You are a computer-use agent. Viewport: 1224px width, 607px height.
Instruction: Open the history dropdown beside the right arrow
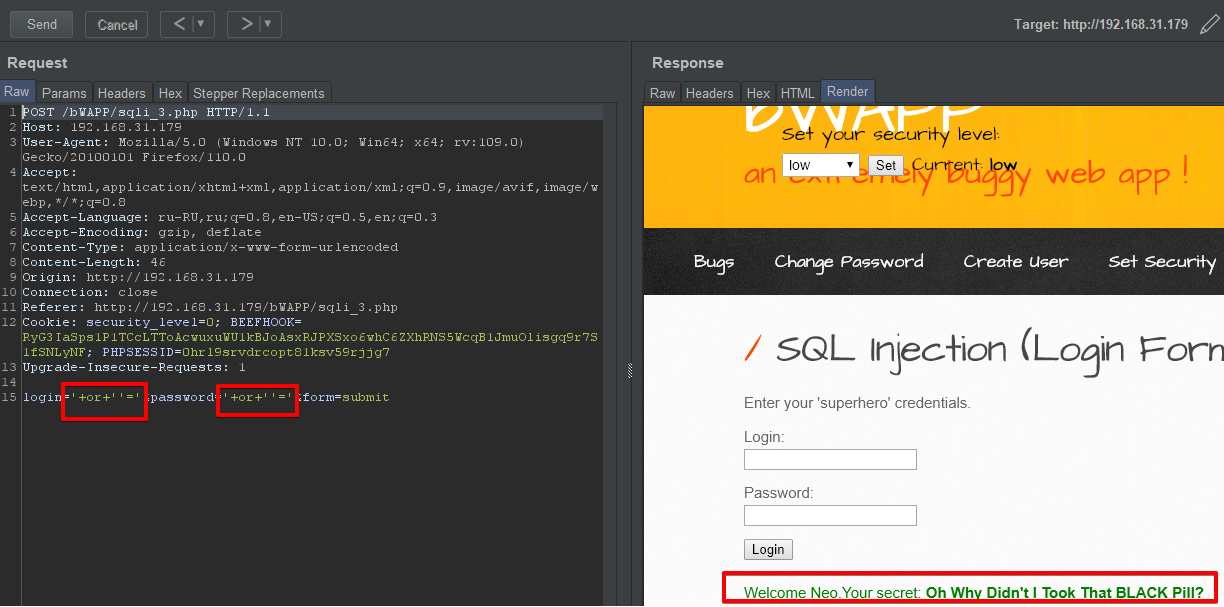point(269,24)
